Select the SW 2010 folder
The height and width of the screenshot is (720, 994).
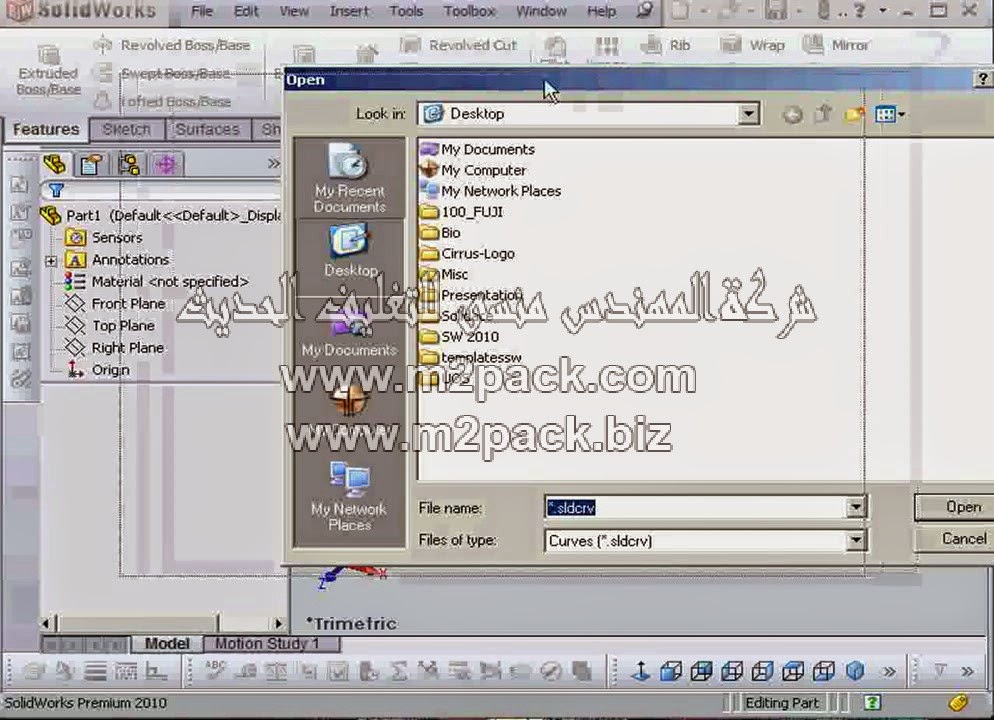[x=460, y=337]
